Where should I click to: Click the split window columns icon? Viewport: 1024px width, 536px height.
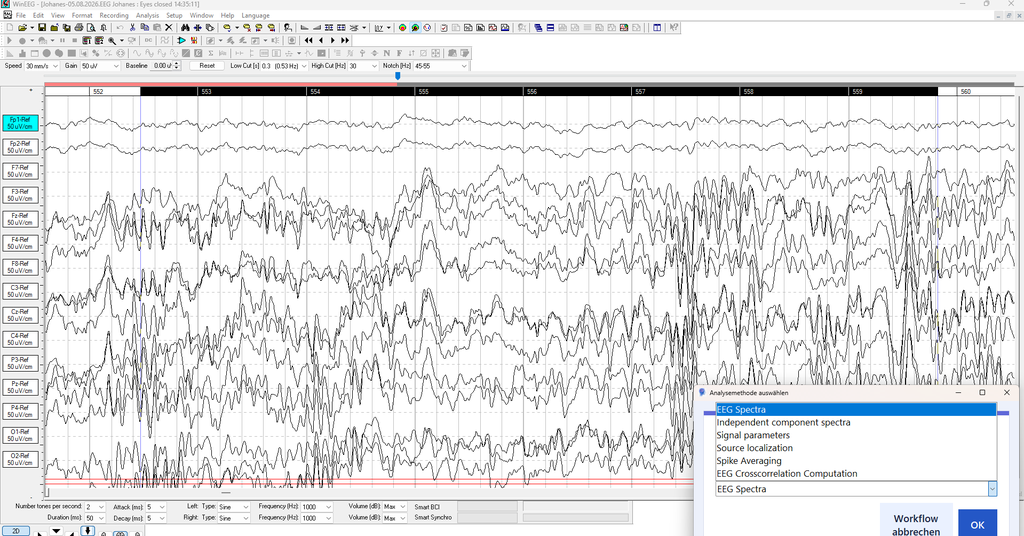pyautogui.click(x=657, y=27)
